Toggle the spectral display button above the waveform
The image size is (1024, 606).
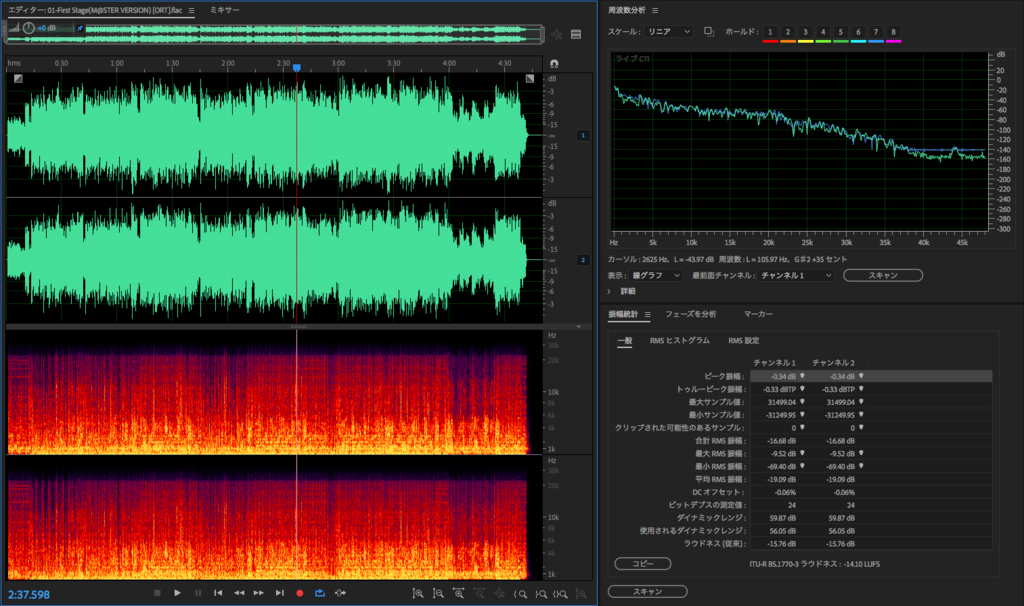click(576, 35)
